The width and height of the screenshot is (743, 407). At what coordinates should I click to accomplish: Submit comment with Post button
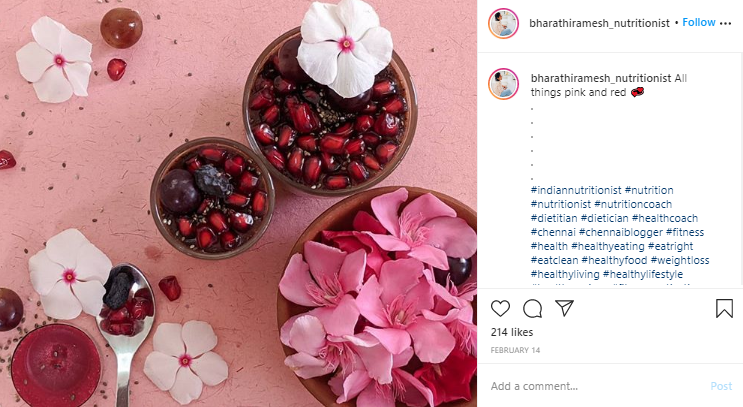(721, 386)
